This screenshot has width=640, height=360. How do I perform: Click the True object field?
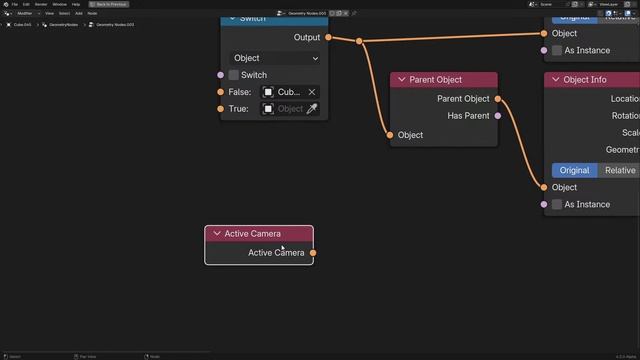(x=283, y=109)
